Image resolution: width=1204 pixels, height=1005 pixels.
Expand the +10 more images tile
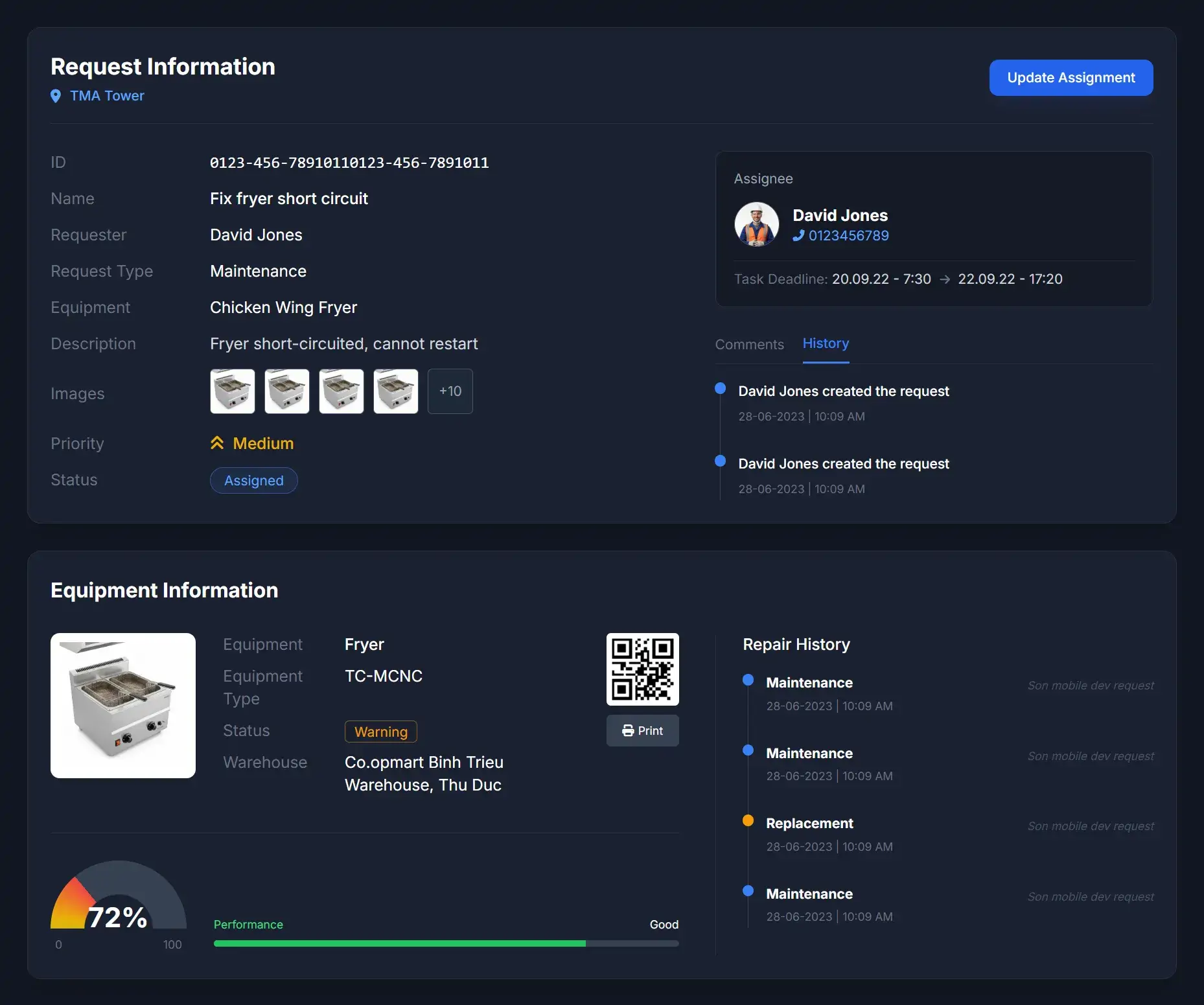450,391
